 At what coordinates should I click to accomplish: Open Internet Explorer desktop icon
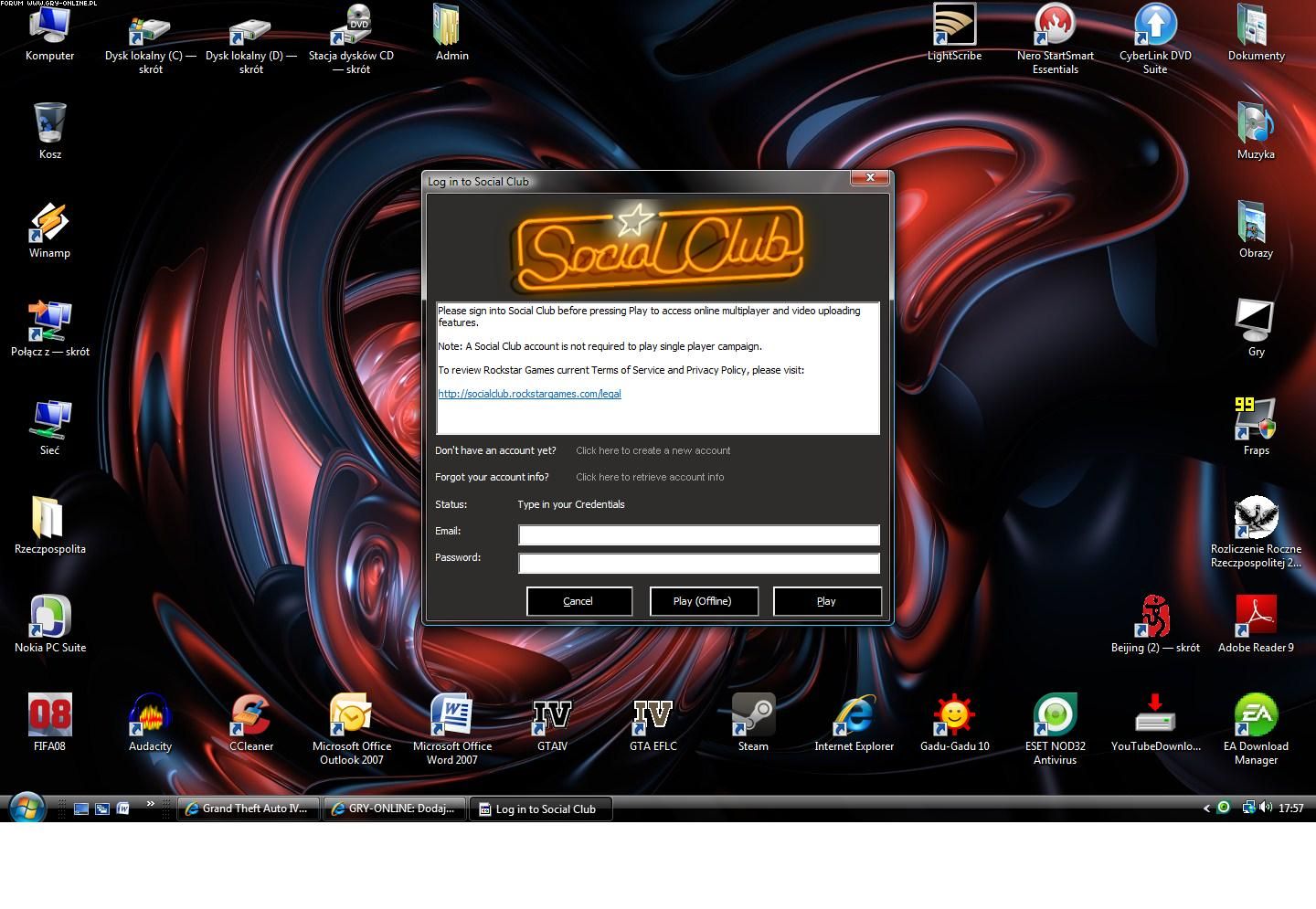click(854, 723)
